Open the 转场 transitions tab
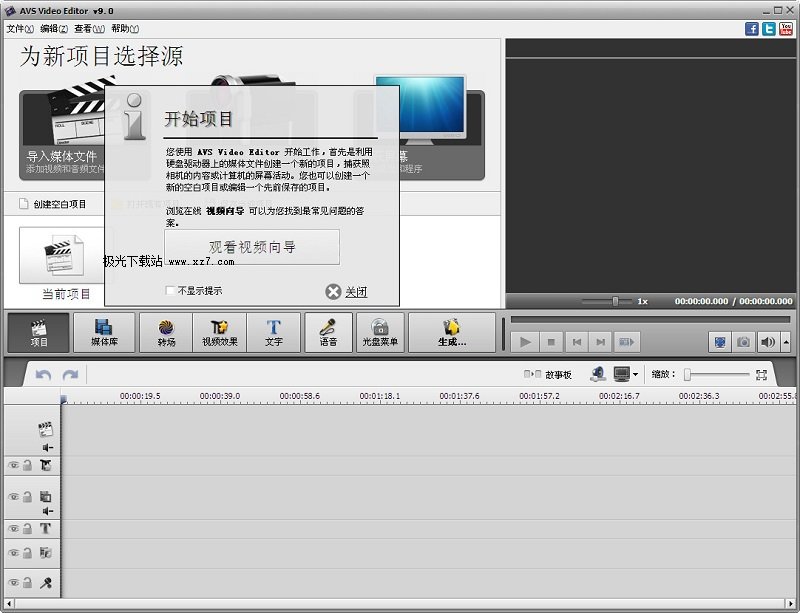 (166, 333)
